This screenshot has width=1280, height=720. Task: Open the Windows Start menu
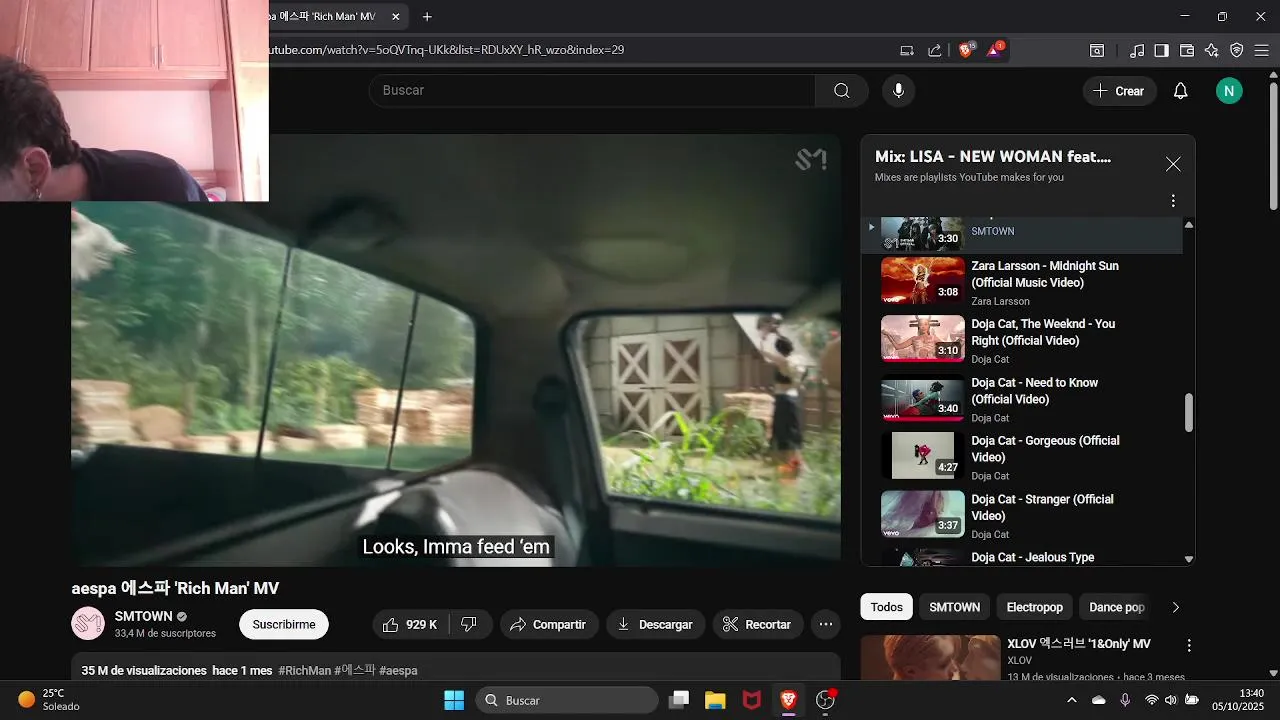coord(454,700)
